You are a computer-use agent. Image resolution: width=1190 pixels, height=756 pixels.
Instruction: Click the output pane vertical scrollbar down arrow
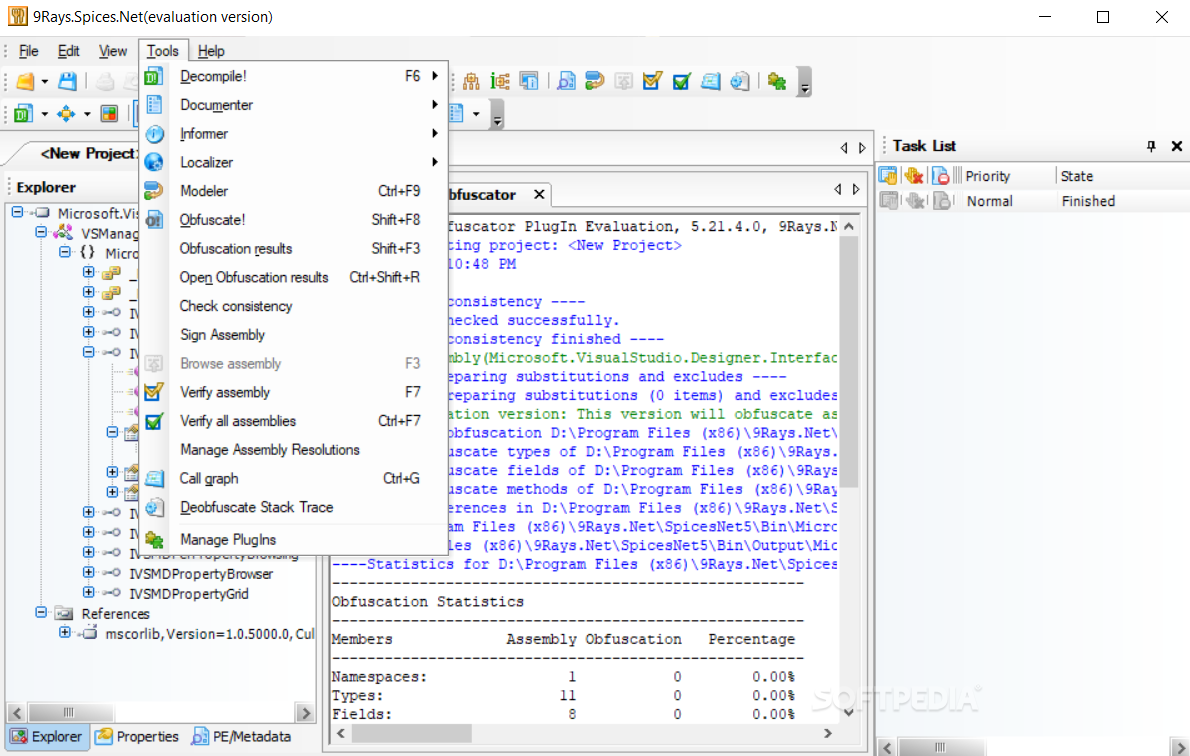(x=848, y=712)
